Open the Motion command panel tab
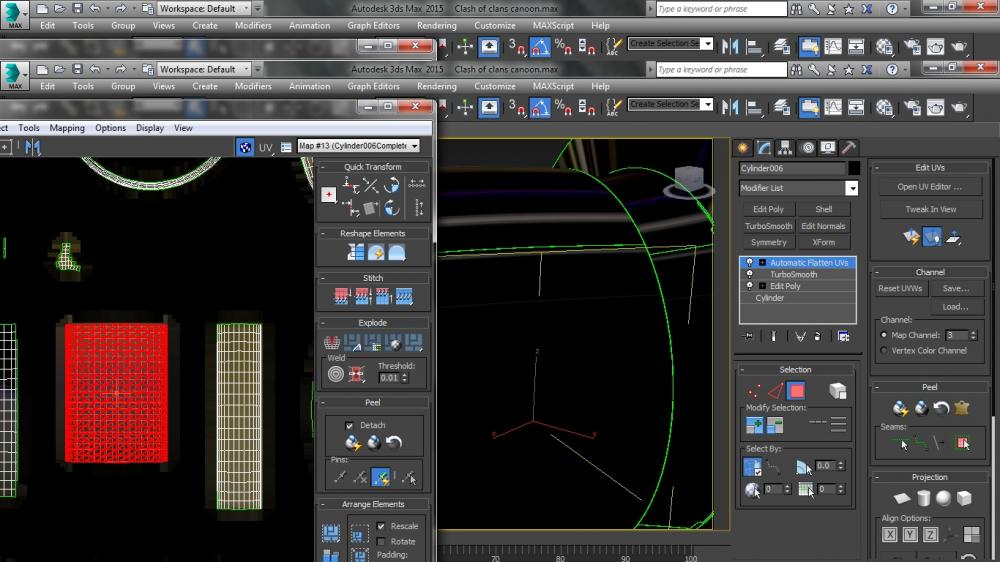This screenshot has height=562, width=1000. coord(807,148)
